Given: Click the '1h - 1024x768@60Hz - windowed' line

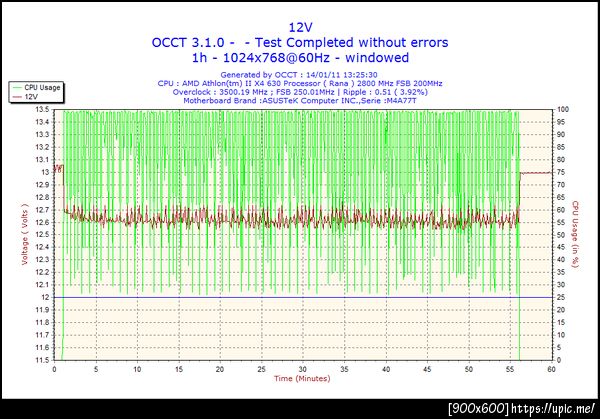Looking at the screenshot, I should tap(300, 57).
